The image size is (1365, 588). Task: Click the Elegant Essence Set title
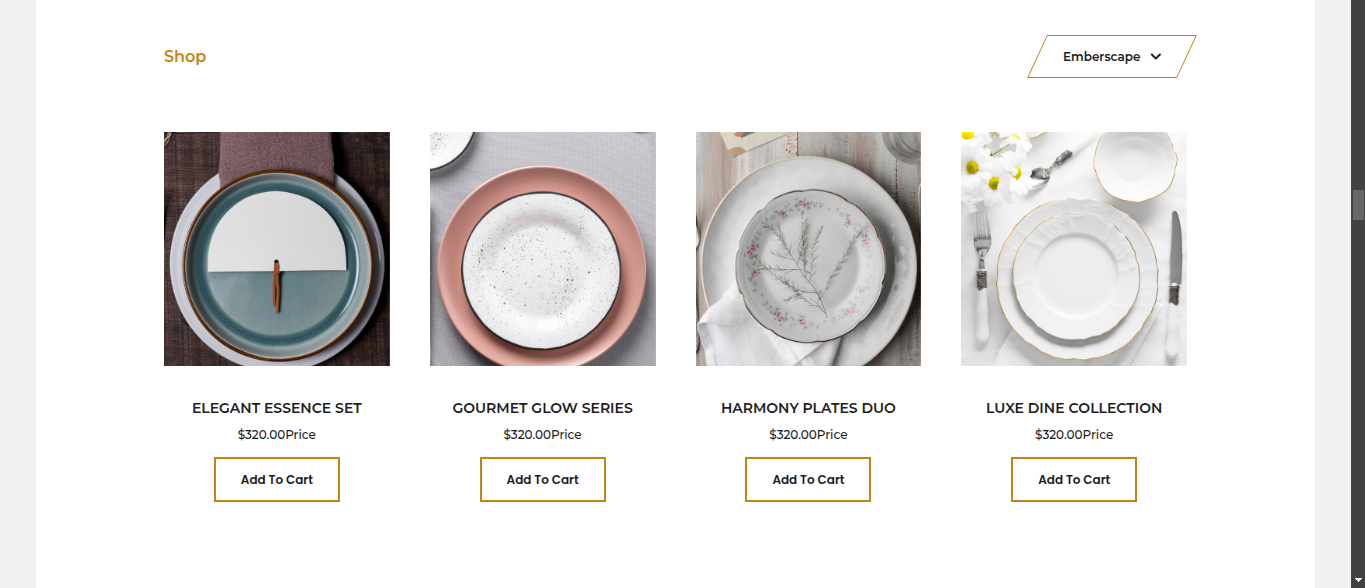tap(277, 408)
